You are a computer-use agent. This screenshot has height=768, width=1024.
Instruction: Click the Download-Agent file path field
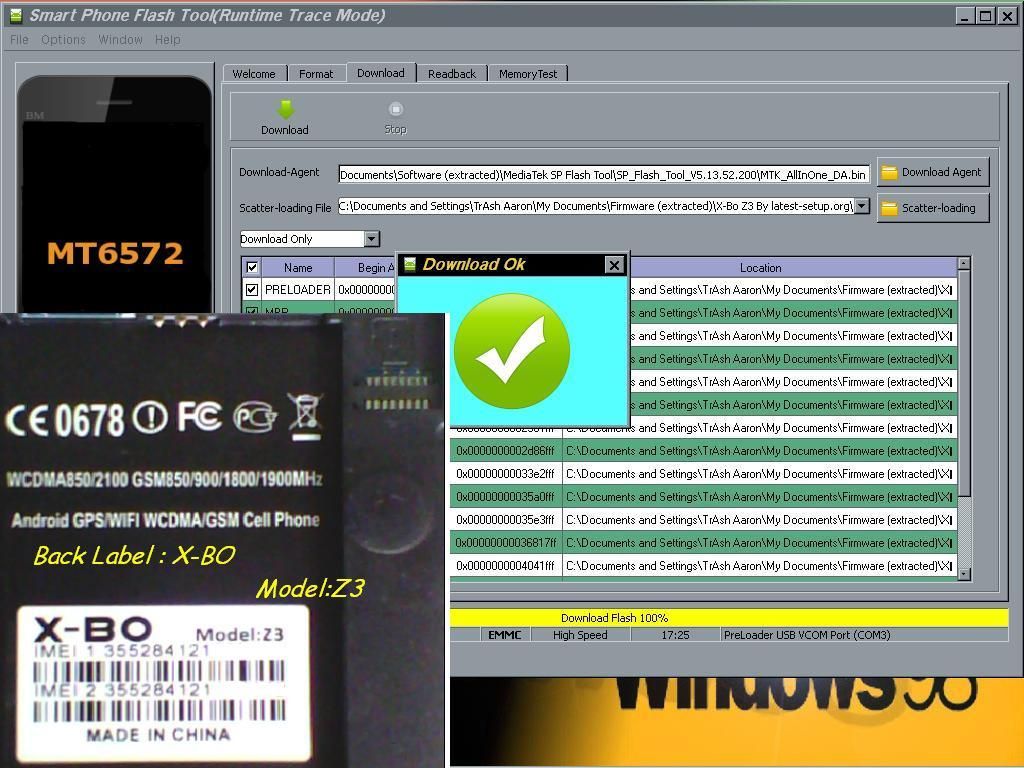[603, 174]
